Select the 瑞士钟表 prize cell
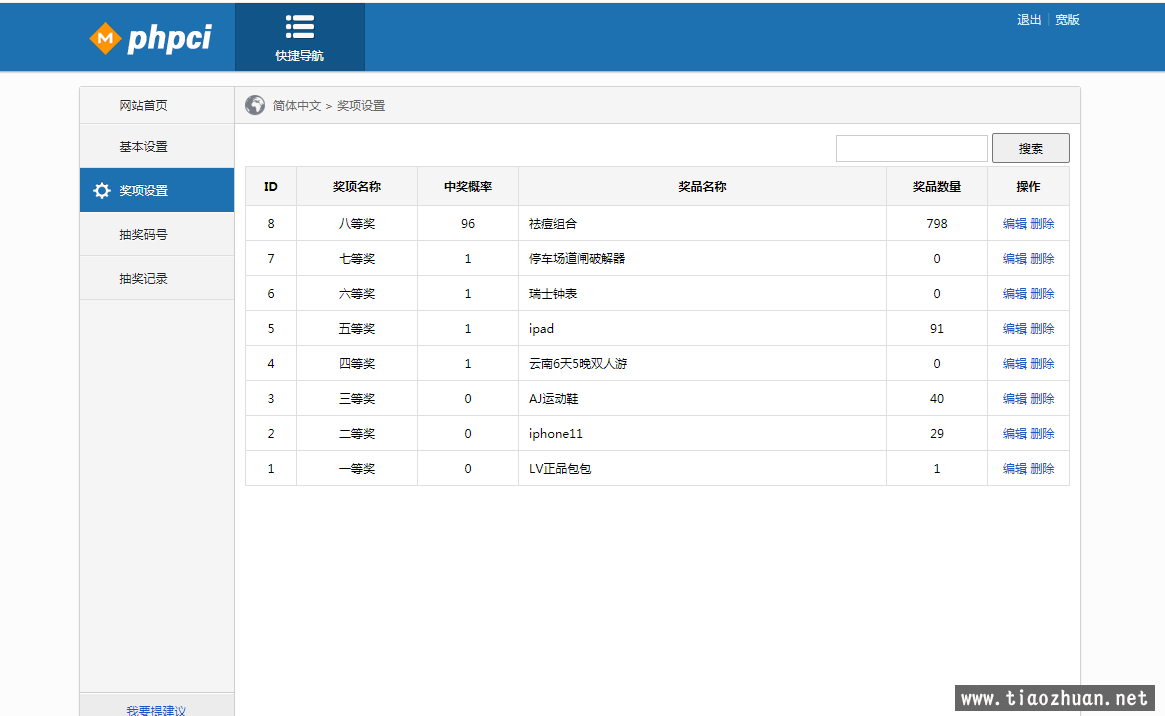1165x716 pixels. [x=702, y=293]
